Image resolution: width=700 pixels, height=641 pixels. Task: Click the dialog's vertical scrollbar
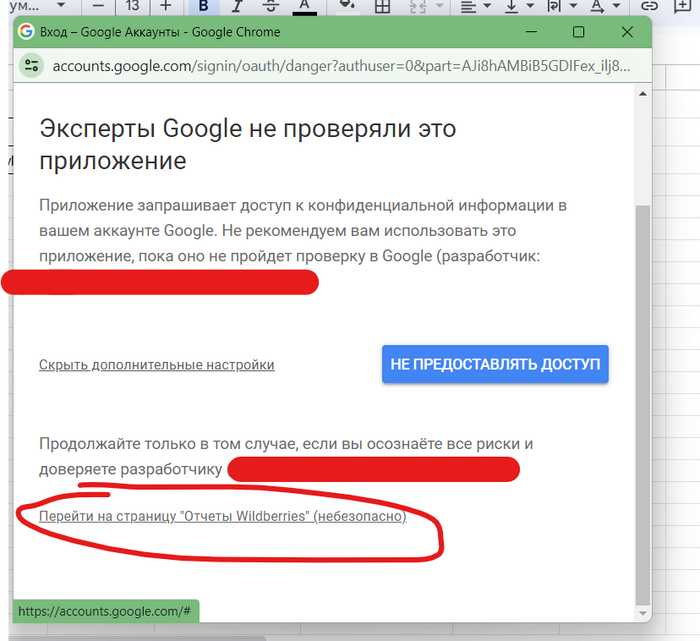[642, 400]
